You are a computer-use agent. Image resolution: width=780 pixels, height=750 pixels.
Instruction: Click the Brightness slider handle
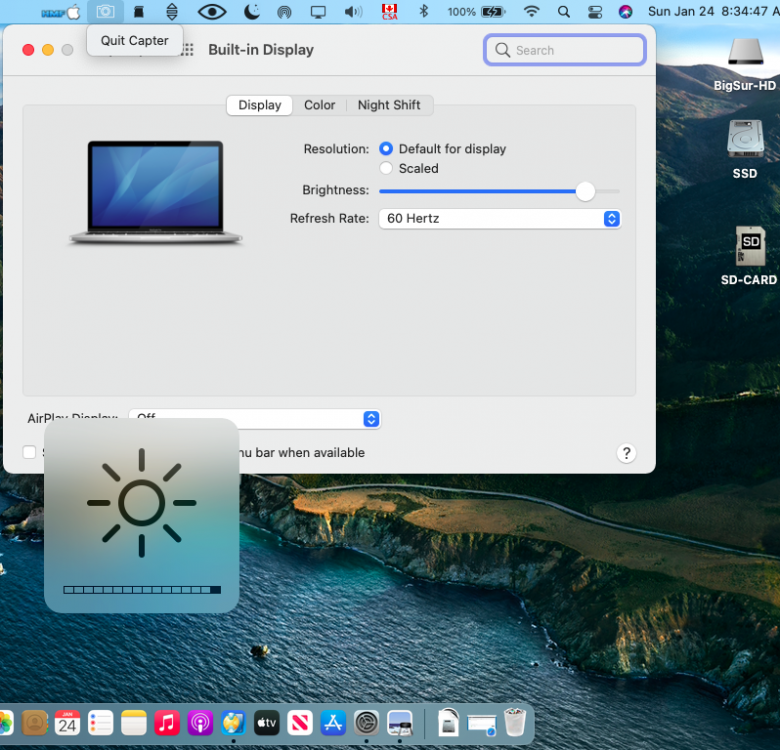click(585, 191)
